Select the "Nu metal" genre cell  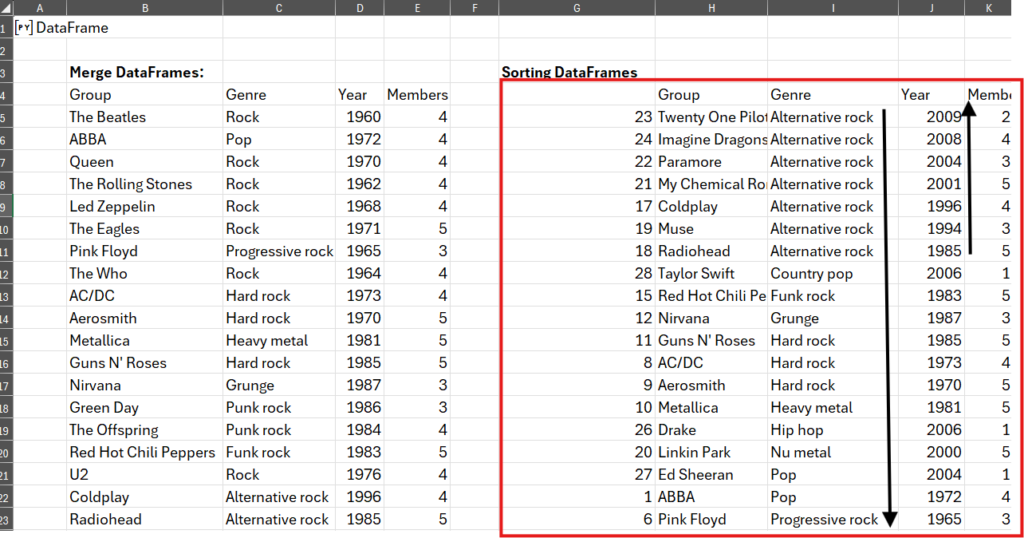point(833,452)
